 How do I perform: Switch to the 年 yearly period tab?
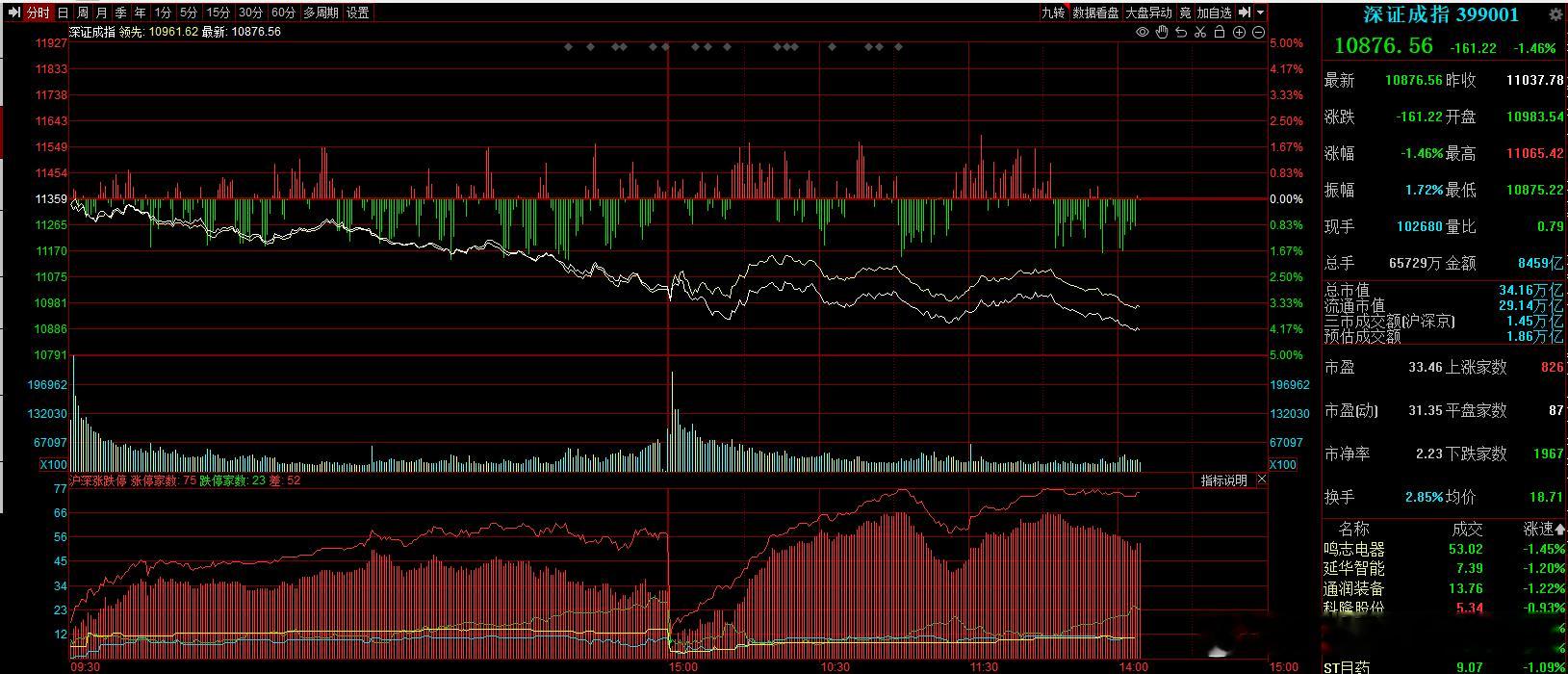(140, 13)
